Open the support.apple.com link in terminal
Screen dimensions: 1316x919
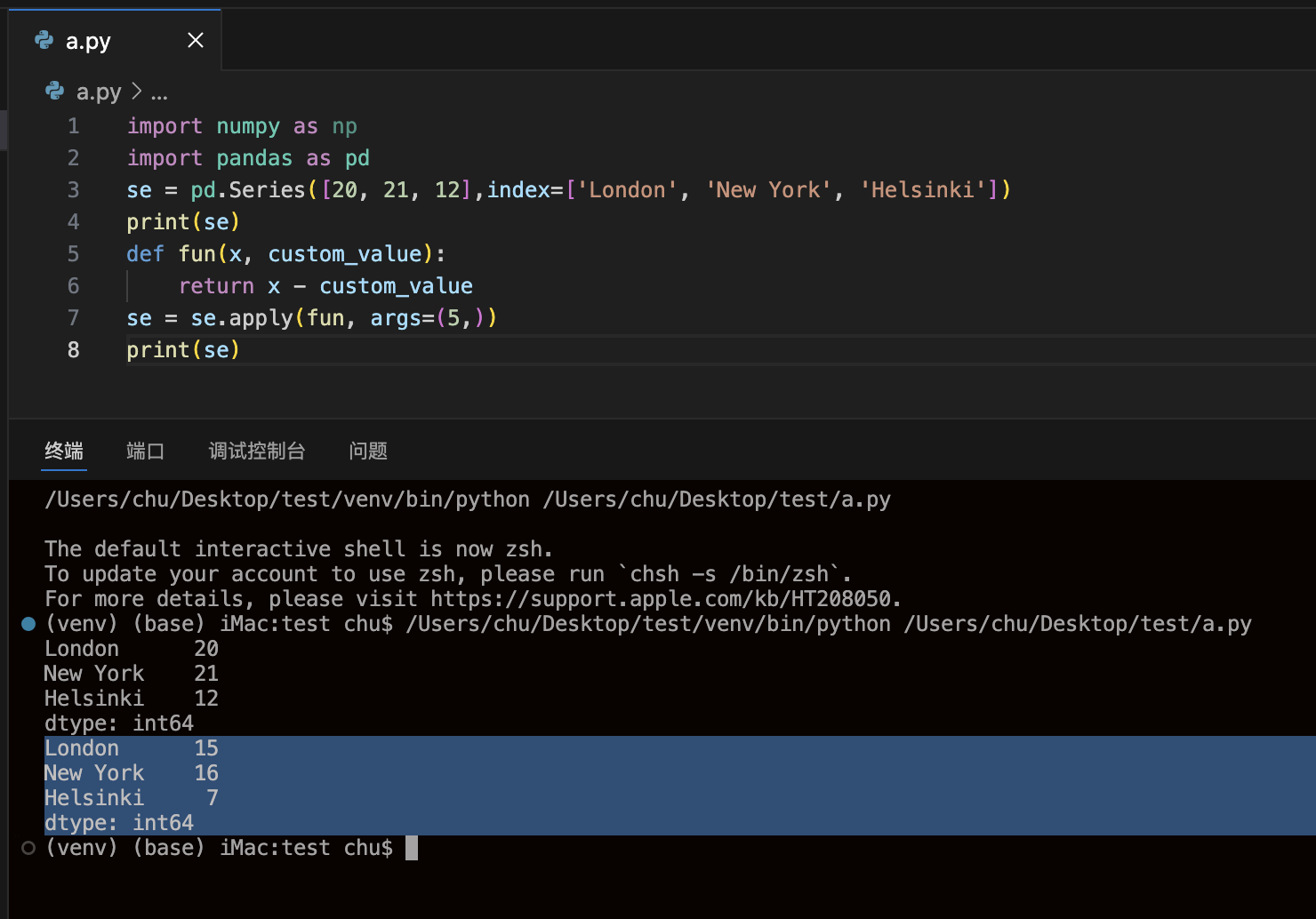(662, 599)
